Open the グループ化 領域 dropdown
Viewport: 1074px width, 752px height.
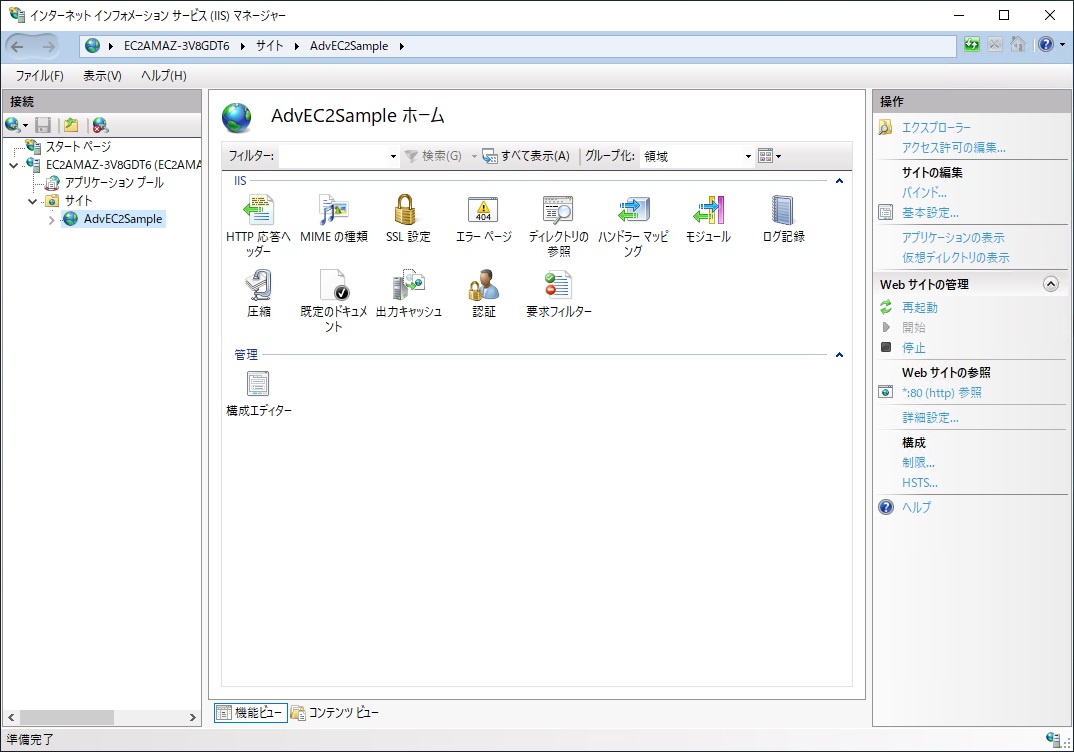[x=748, y=156]
